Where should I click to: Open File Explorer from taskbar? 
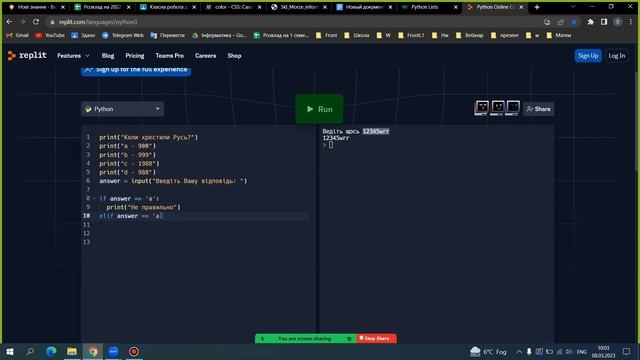point(72,351)
